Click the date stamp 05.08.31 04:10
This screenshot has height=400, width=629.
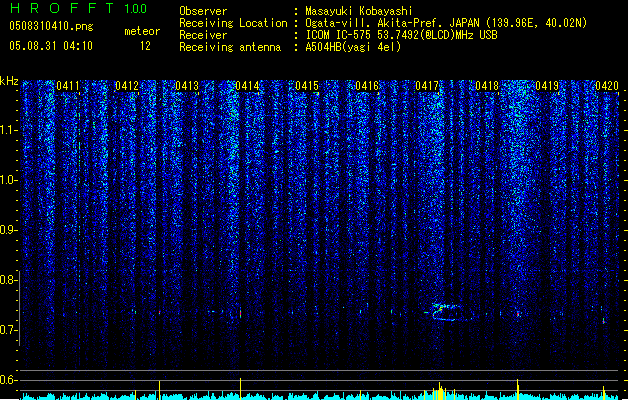point(51,46)
